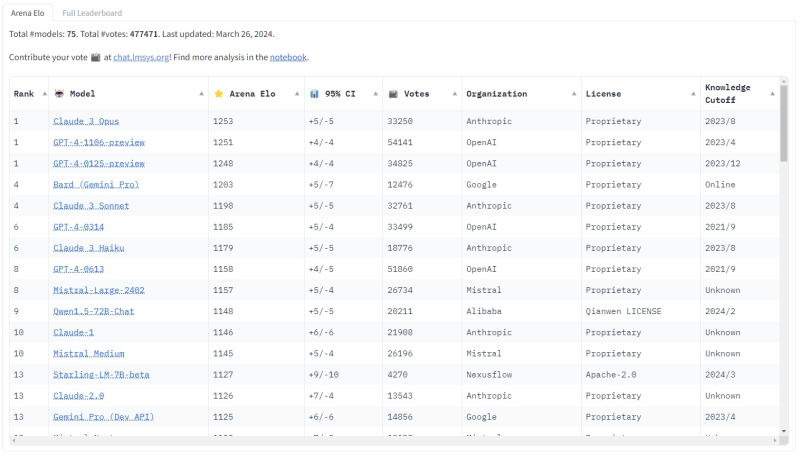The height and width of the screenshot is (455, 800).
Task: Open Bard (Gemini Pro) model page
Action: 96,184
